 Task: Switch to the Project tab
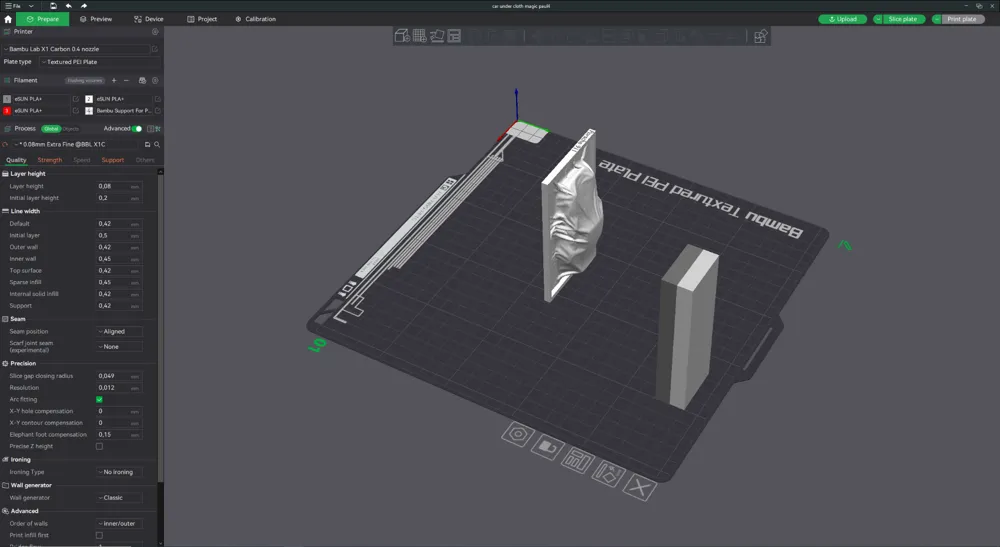click(x=202, y=19)
